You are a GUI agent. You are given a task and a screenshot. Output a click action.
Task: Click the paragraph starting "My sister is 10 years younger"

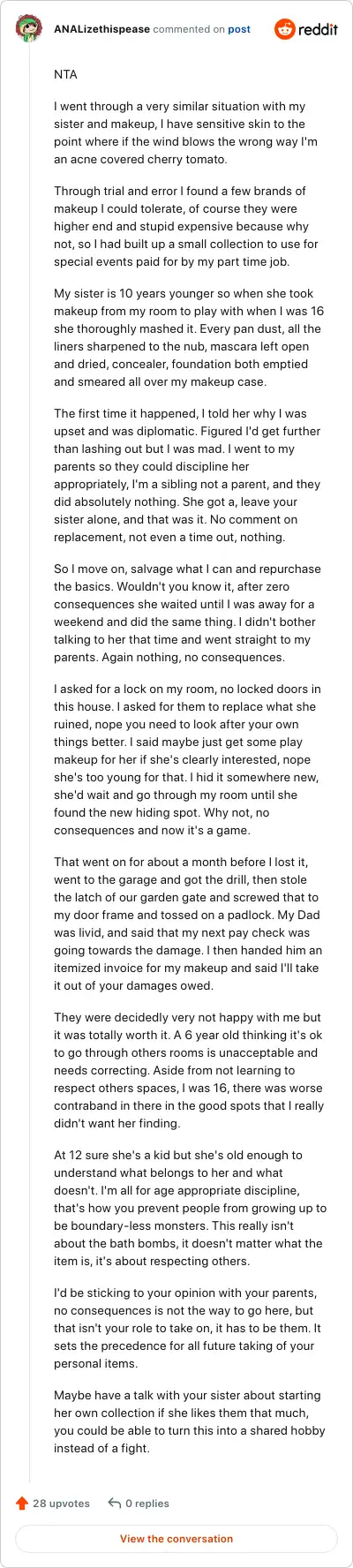[186, 337]
